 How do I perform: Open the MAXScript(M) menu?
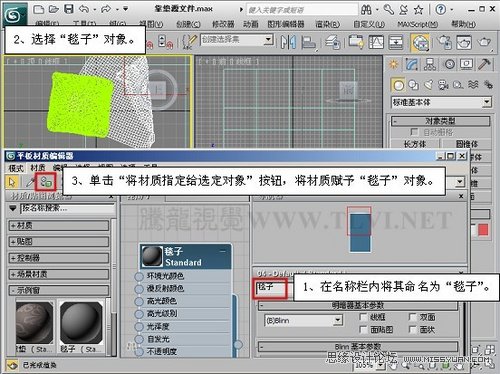418,24
